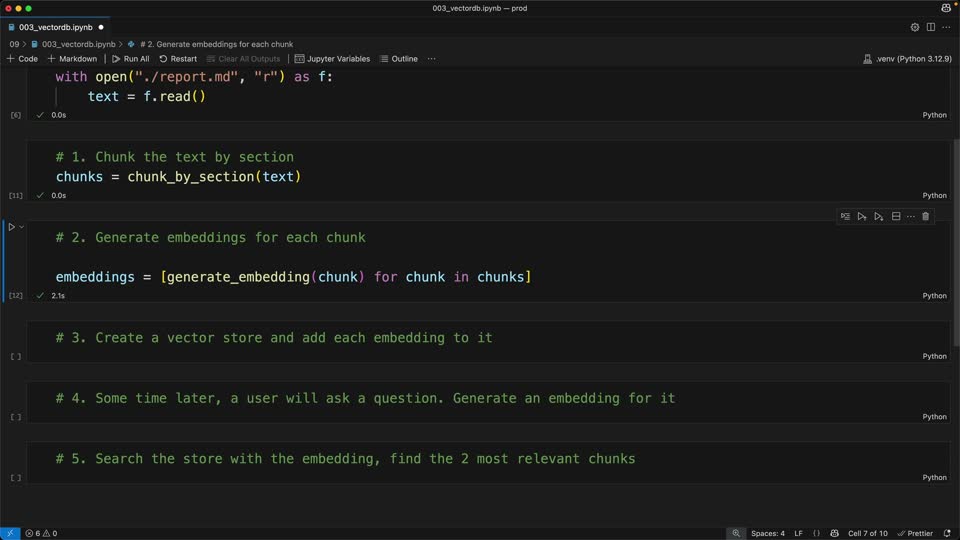Change language of cell '# 4. Some time later' via Python label
Screen dimensions: 960x540
pos(934,417)
